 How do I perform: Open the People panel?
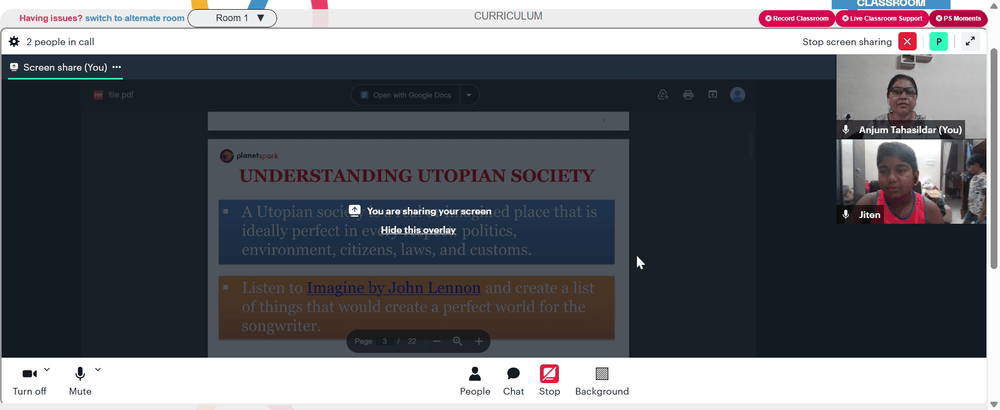tap(475, 381)
